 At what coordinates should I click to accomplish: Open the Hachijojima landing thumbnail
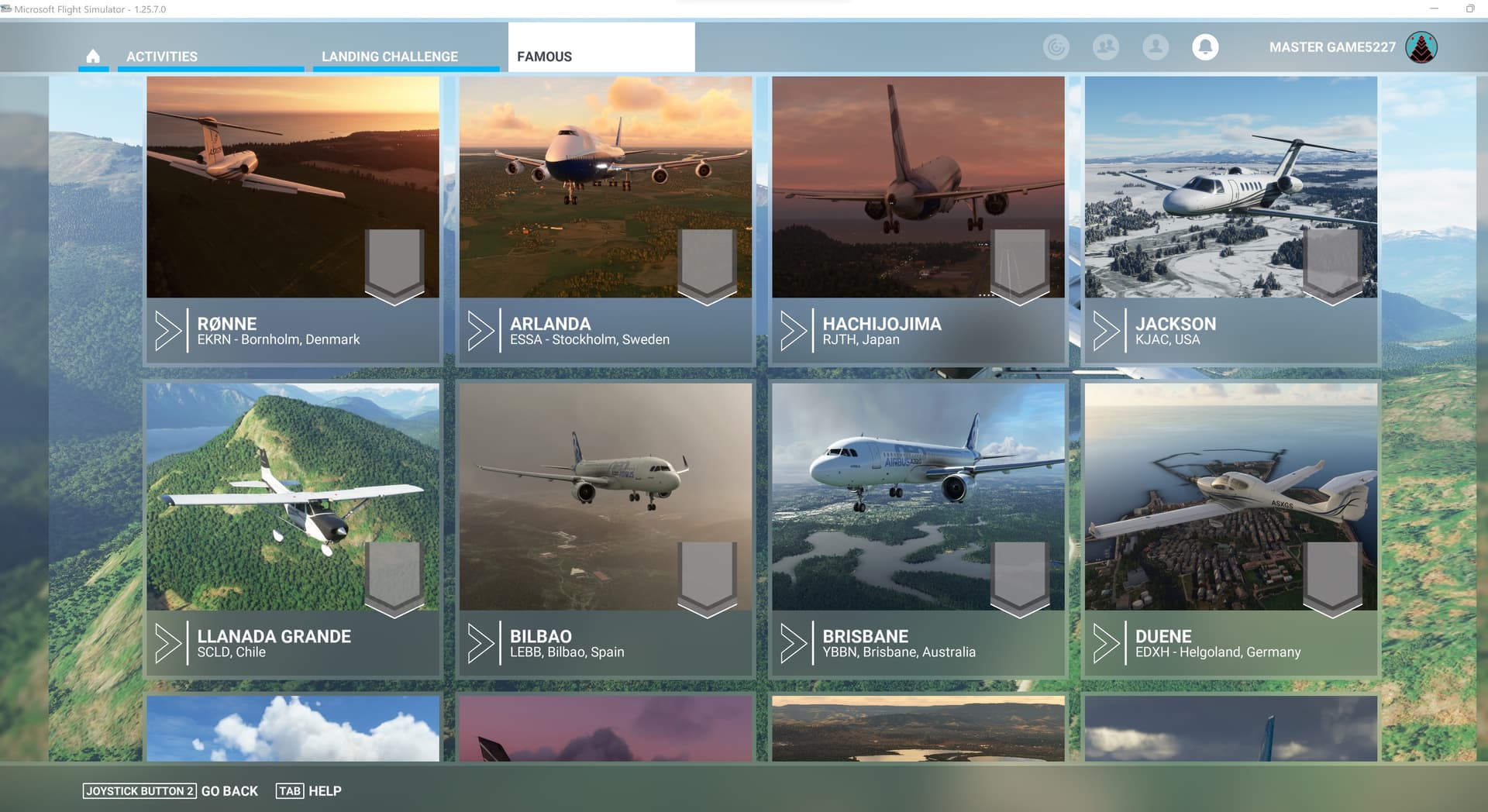point(918,187)
